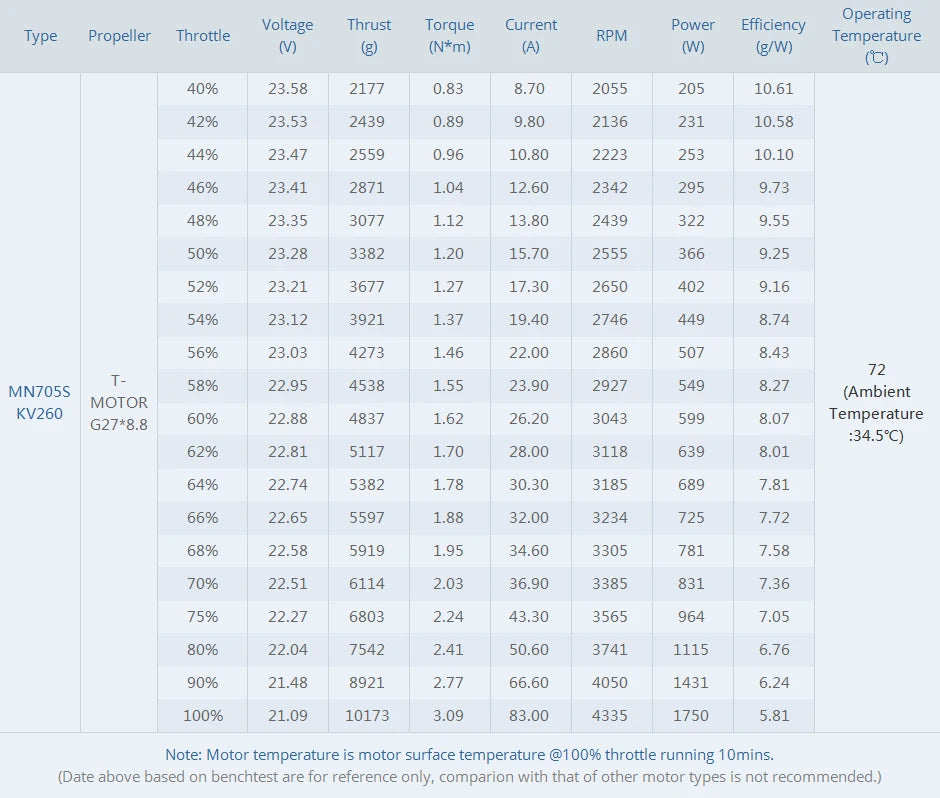The height and width of the screenshot is (798, 940).
Task: Click the Throttle column header
Action: (x=203, y=35)
